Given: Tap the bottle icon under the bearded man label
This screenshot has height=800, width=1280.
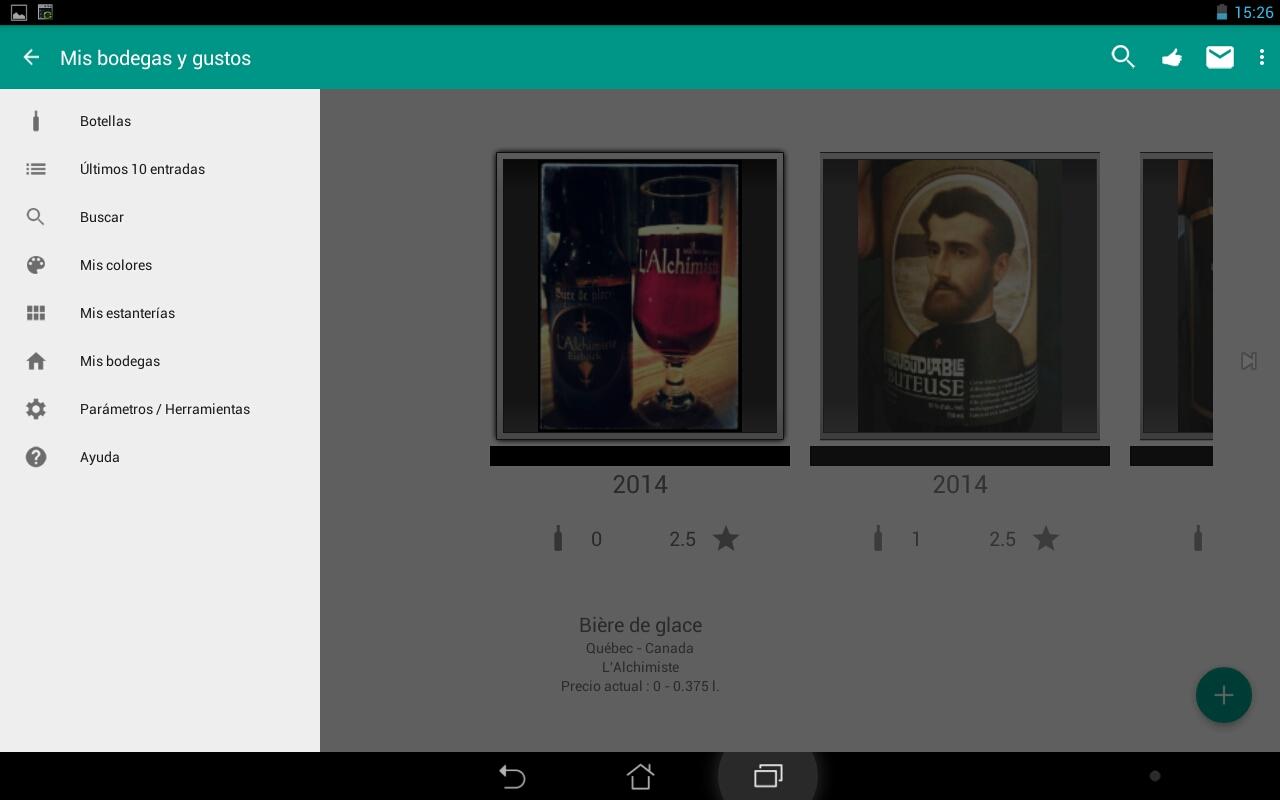Looking at the screenshot, I should tap(878, 539).
